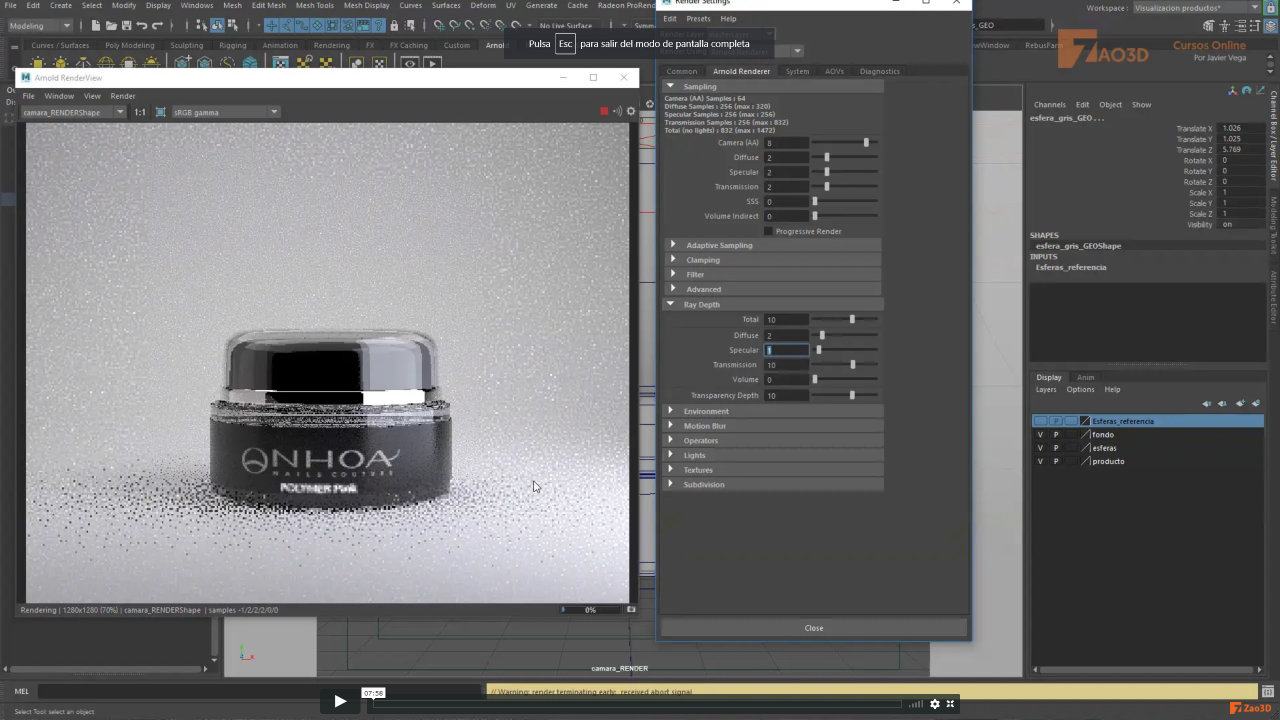1280x720 pixels.
Task: Toggle playback P of fondo layer
Action: click(1056, 435)
